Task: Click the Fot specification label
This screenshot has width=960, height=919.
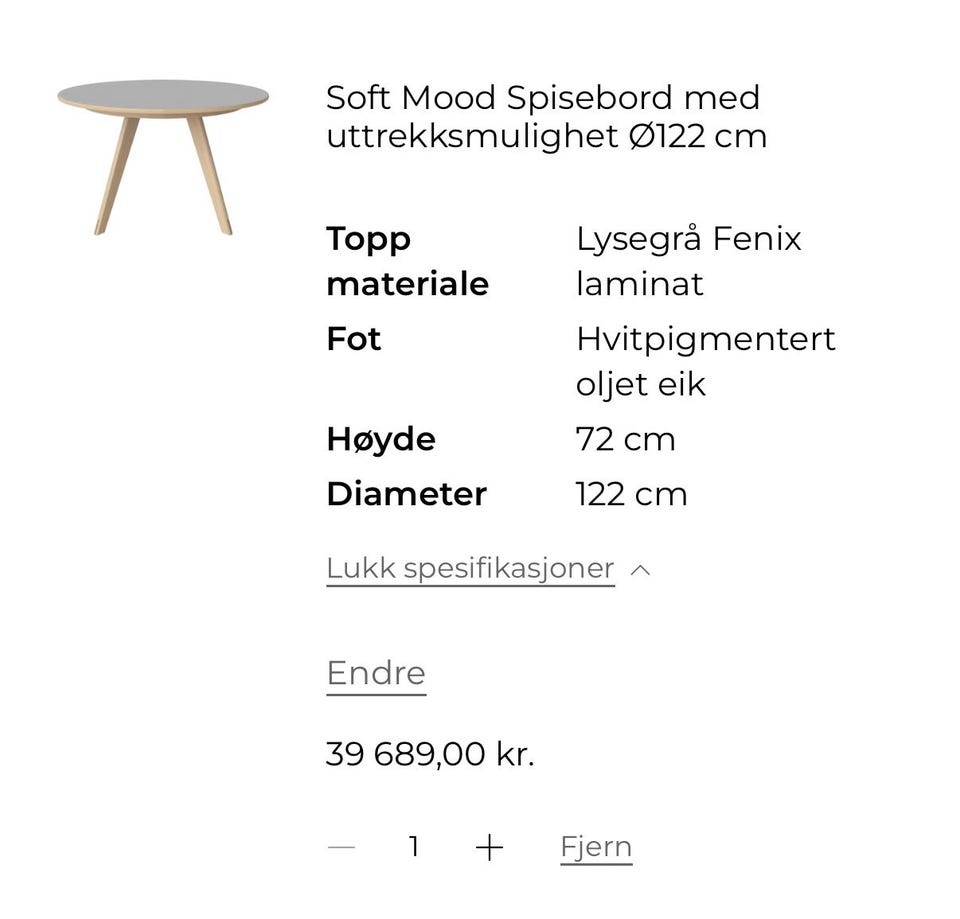Action: click(354, 339)
